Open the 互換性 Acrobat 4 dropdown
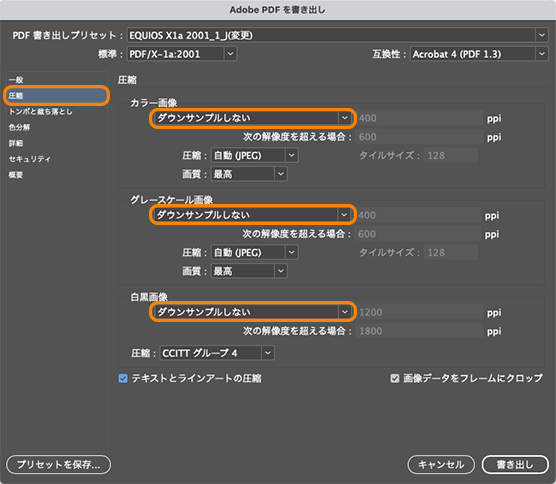This screenshot has height=484, width=556. tap(479, 54)
